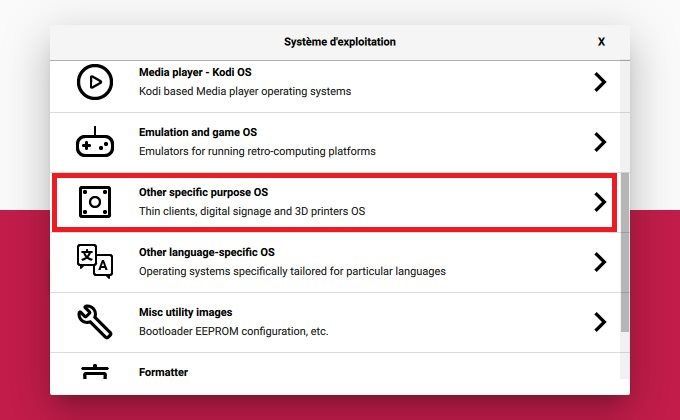
Task: Click the Other specific purpose OS icon
Action: point(95,202)
